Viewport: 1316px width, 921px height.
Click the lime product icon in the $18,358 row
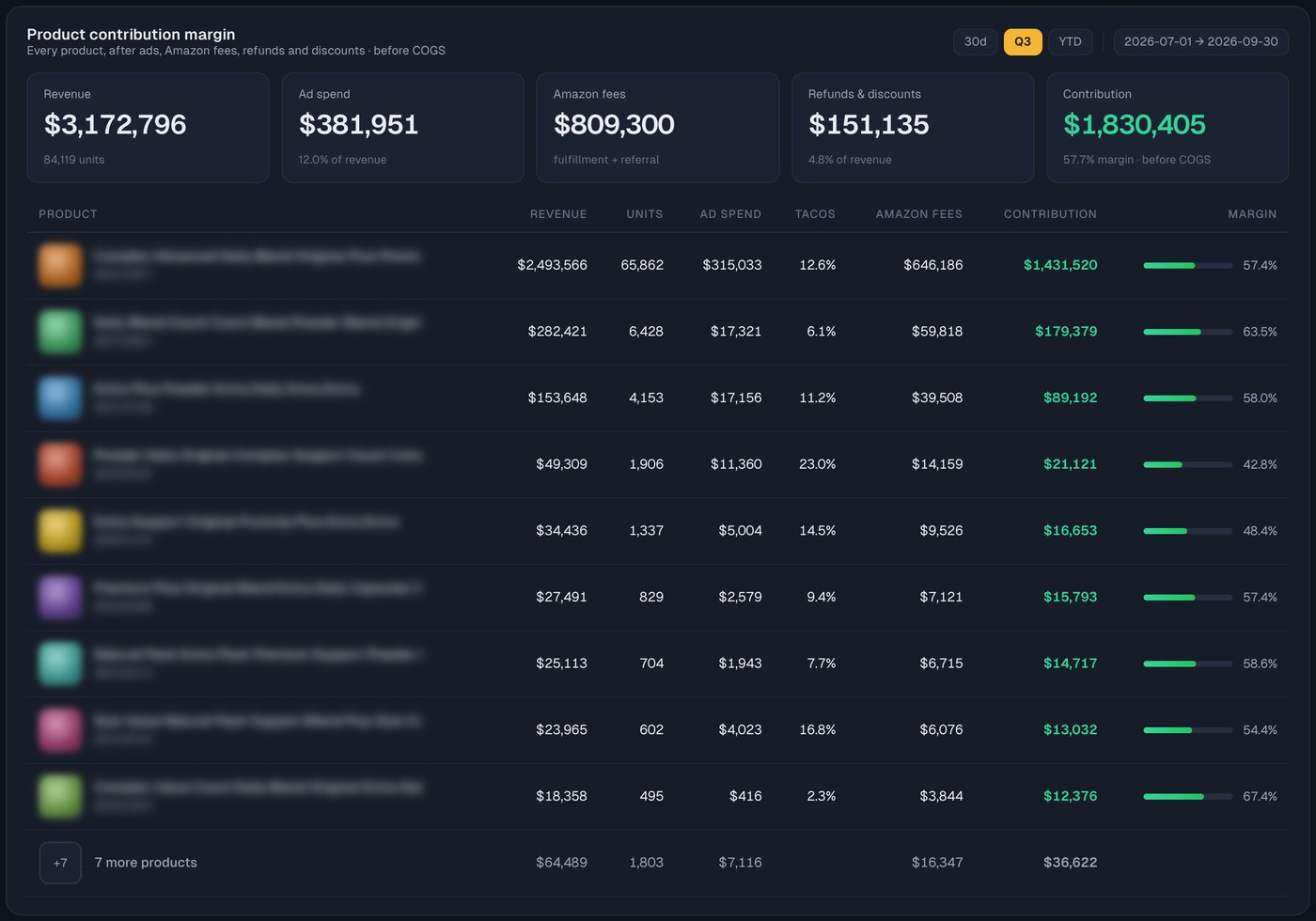click(x=60, y=796)
